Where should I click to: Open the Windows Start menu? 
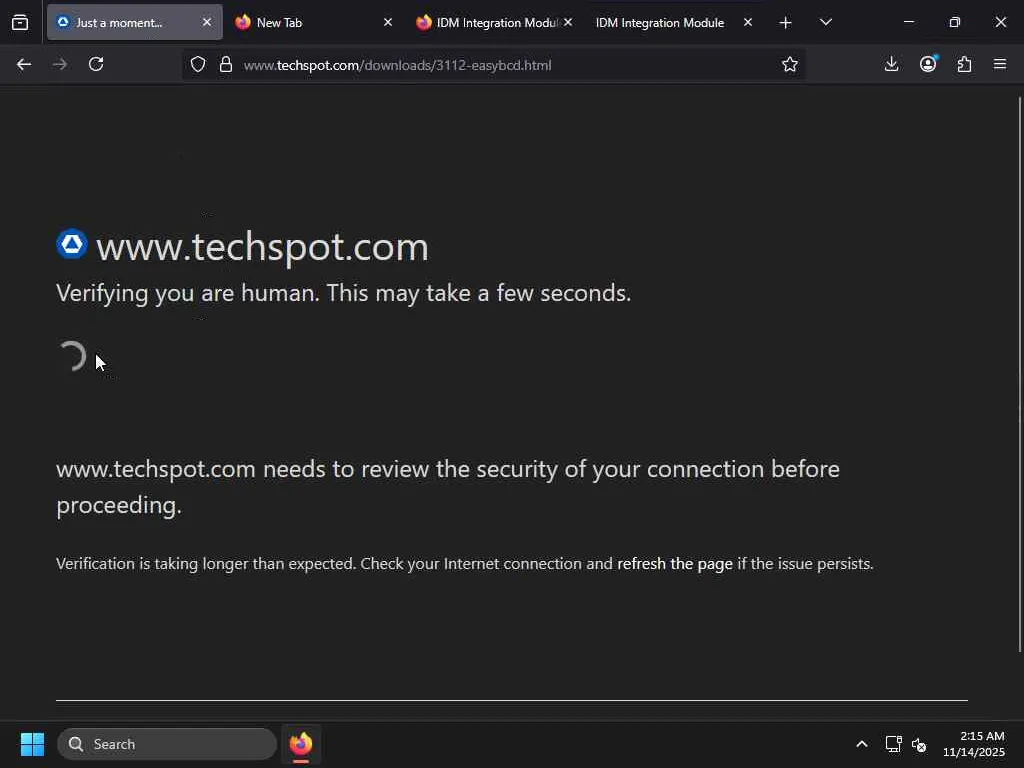(x=32, y=744)
